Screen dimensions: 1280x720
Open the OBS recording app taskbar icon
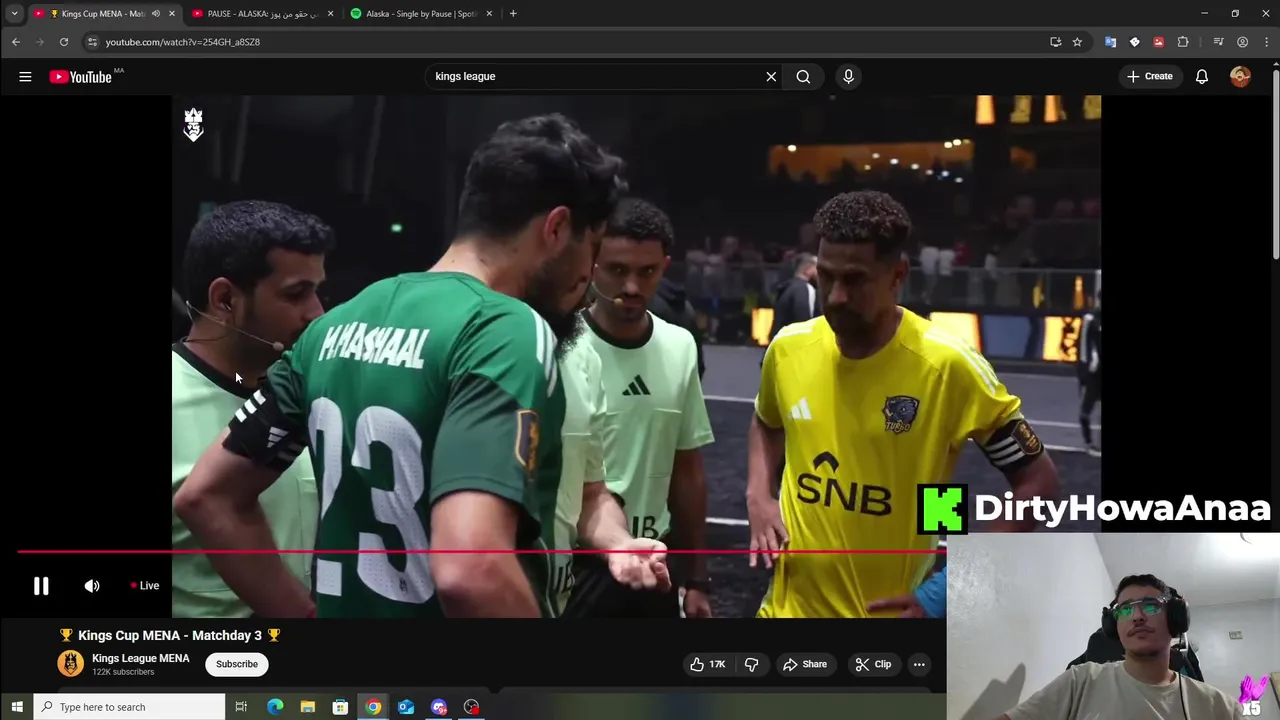pos(471,707)
